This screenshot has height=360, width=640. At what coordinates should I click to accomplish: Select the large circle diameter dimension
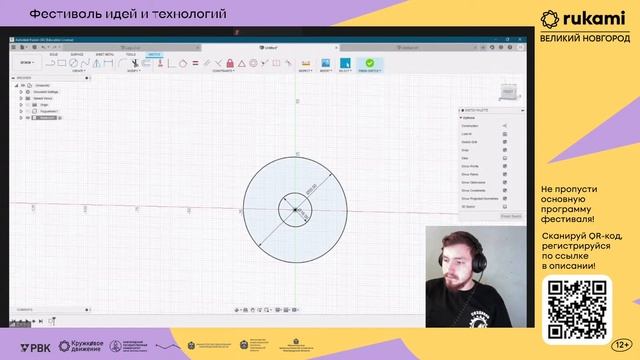point(311,189)
